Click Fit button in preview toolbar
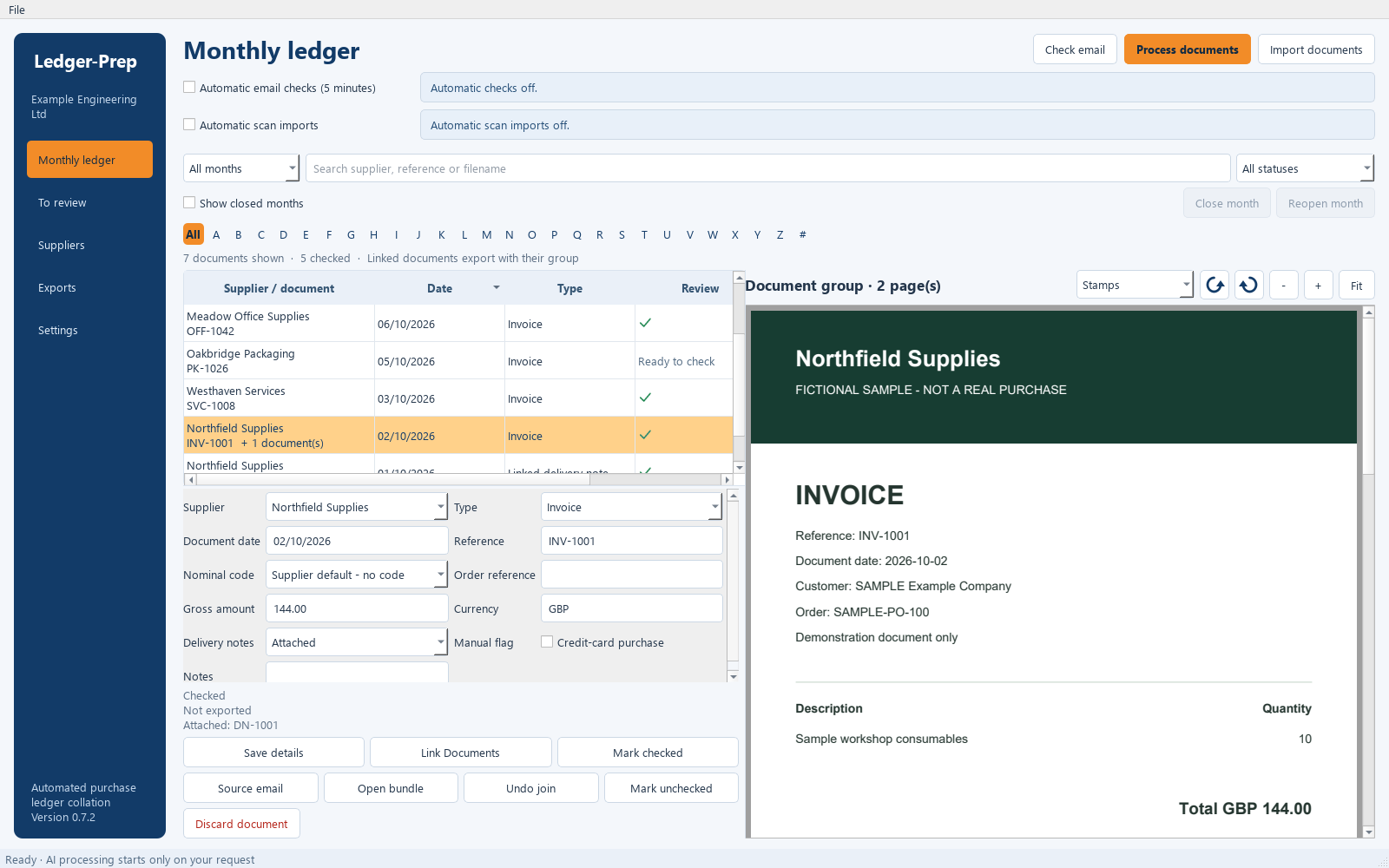1389x868 pixels. click(x=1356, y=285)
